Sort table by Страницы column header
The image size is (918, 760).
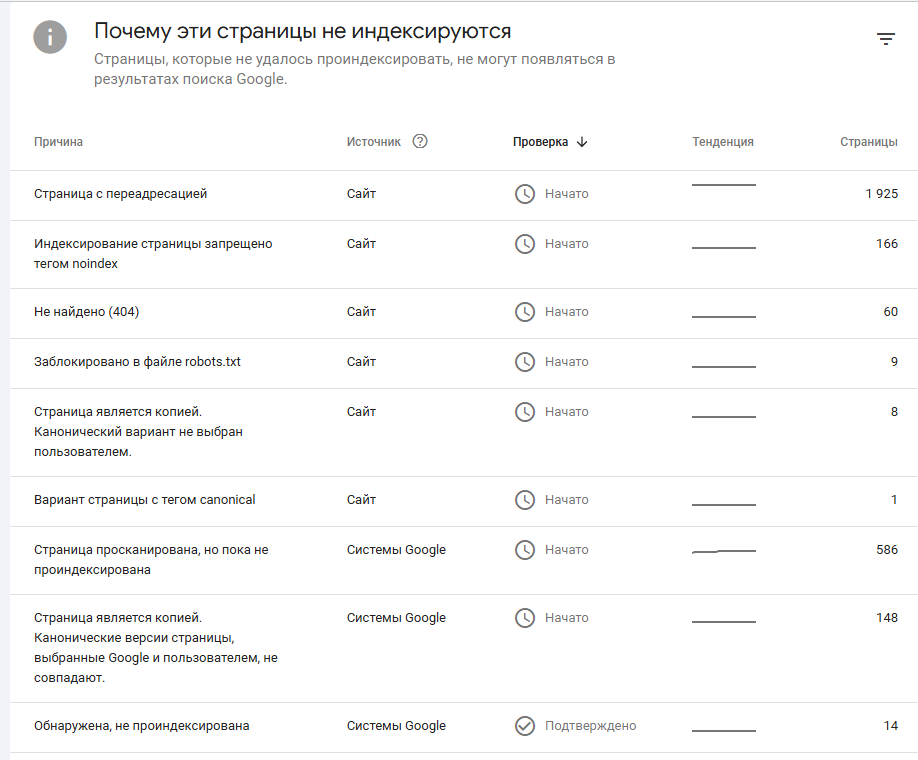pos(869,142)
